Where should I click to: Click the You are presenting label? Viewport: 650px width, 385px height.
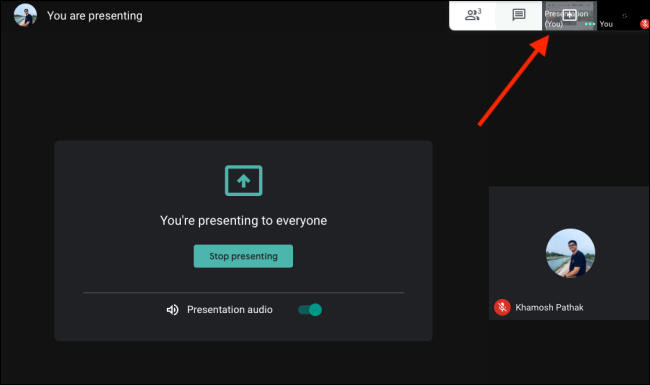point(95,16)
